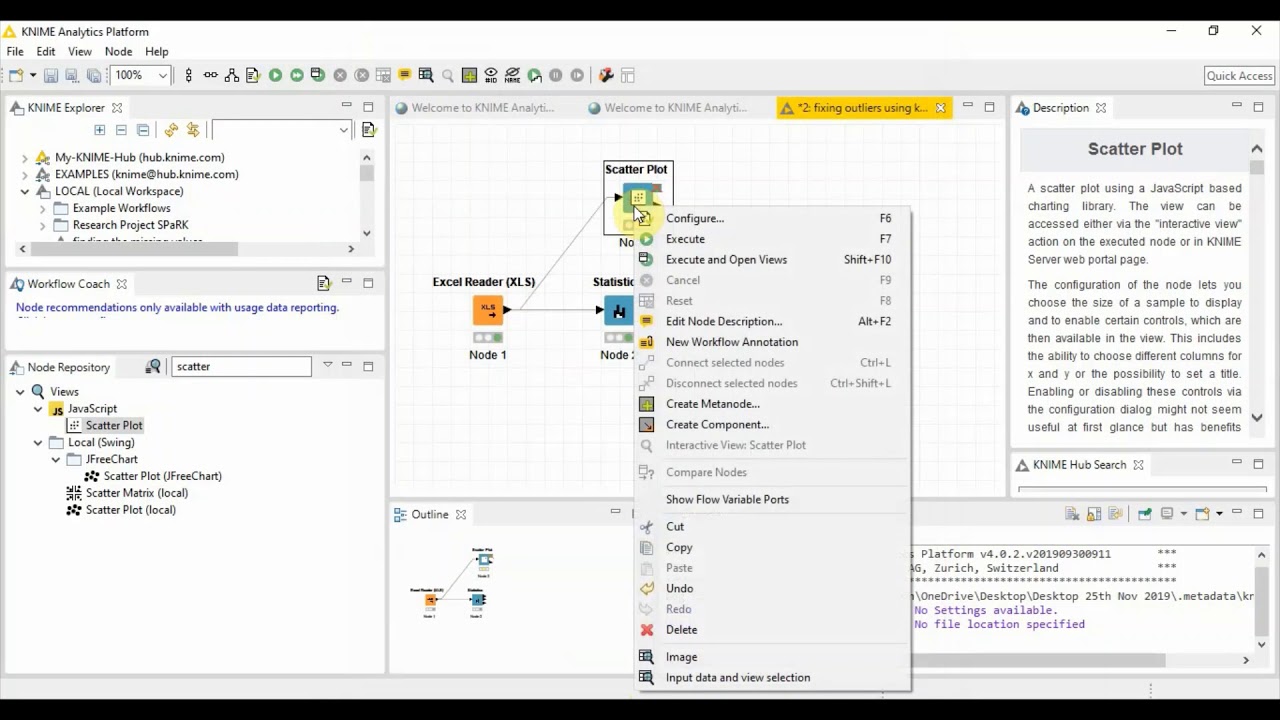The image size is (1280, 720).
Task: Open the View menu
Action: coord(80,51)
